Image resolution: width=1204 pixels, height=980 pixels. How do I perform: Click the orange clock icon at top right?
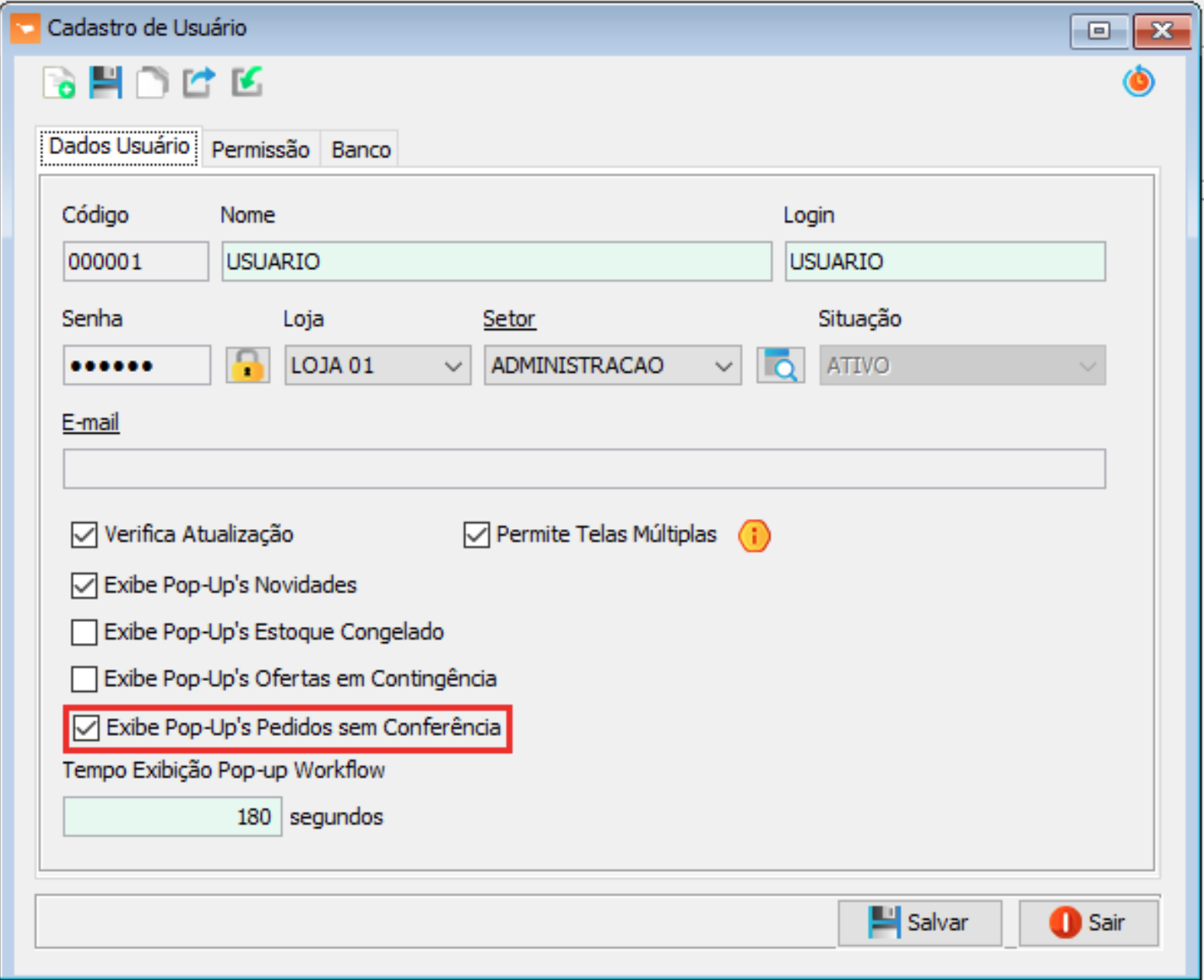[1138, 81]
